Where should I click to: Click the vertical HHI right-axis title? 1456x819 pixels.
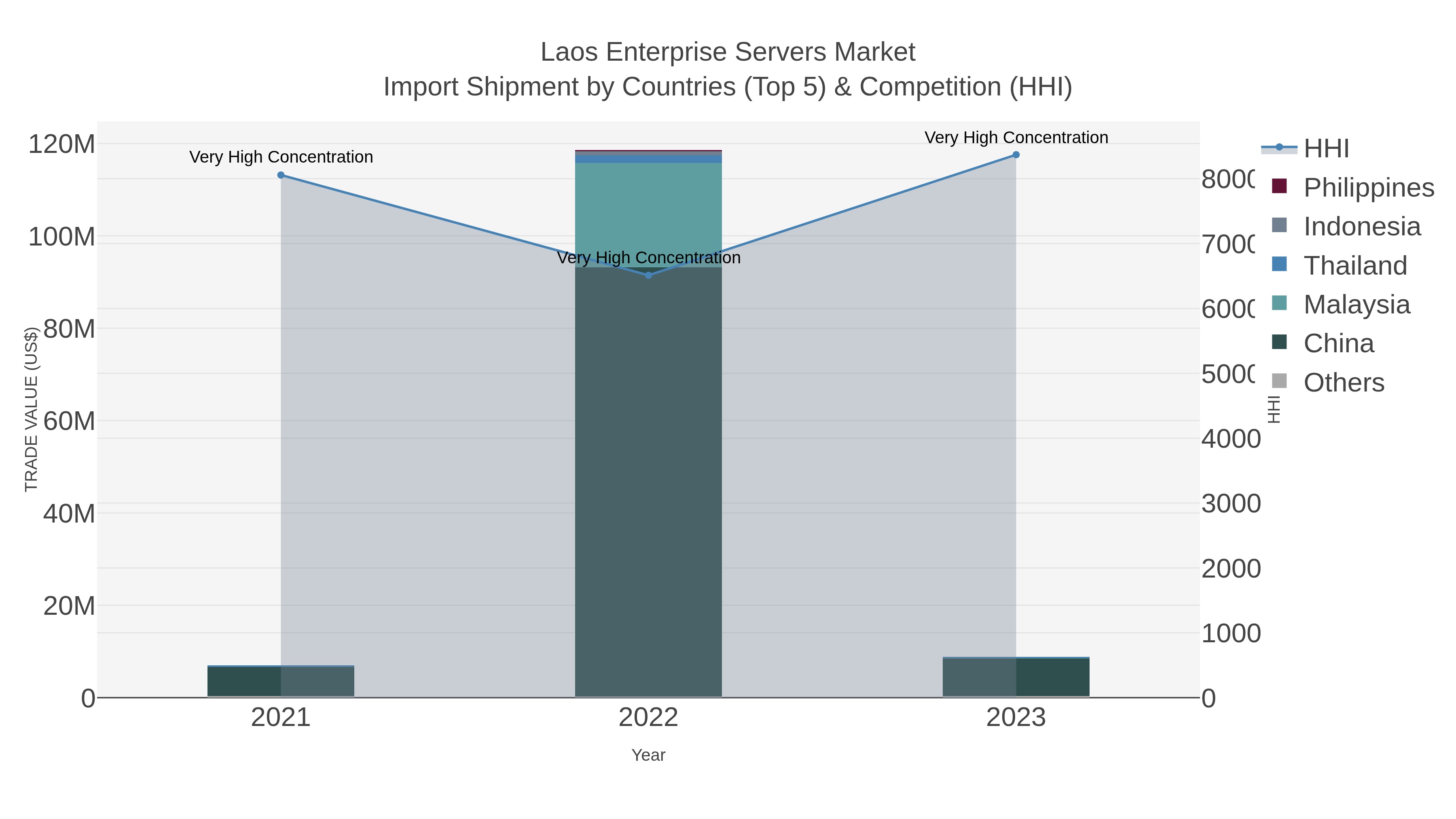pos(1274,409)
